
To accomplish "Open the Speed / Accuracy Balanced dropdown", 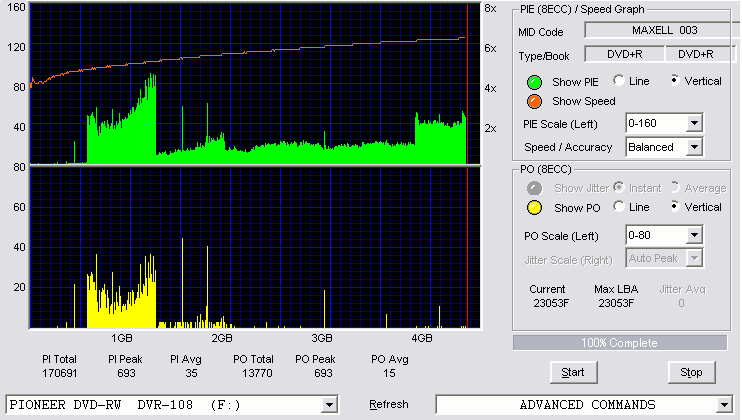I will tap(694, 147).
